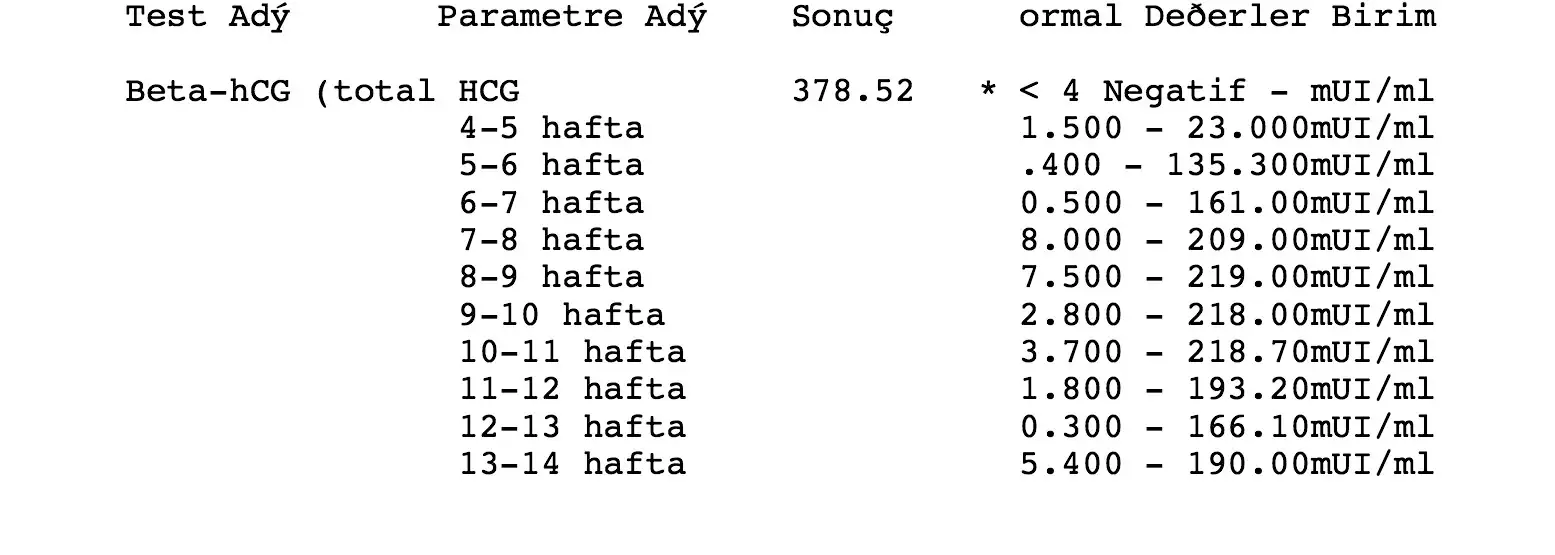Click the Sonuç column header
Image resolution: width=1555 pixels, height=555 pixels.
(x=843, y=19)
